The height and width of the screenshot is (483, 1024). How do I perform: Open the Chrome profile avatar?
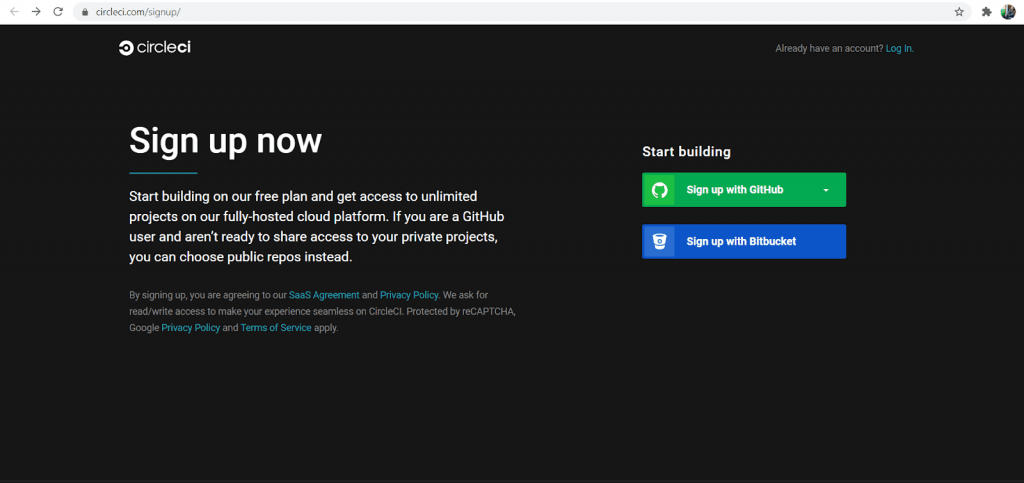(1008, 12)
